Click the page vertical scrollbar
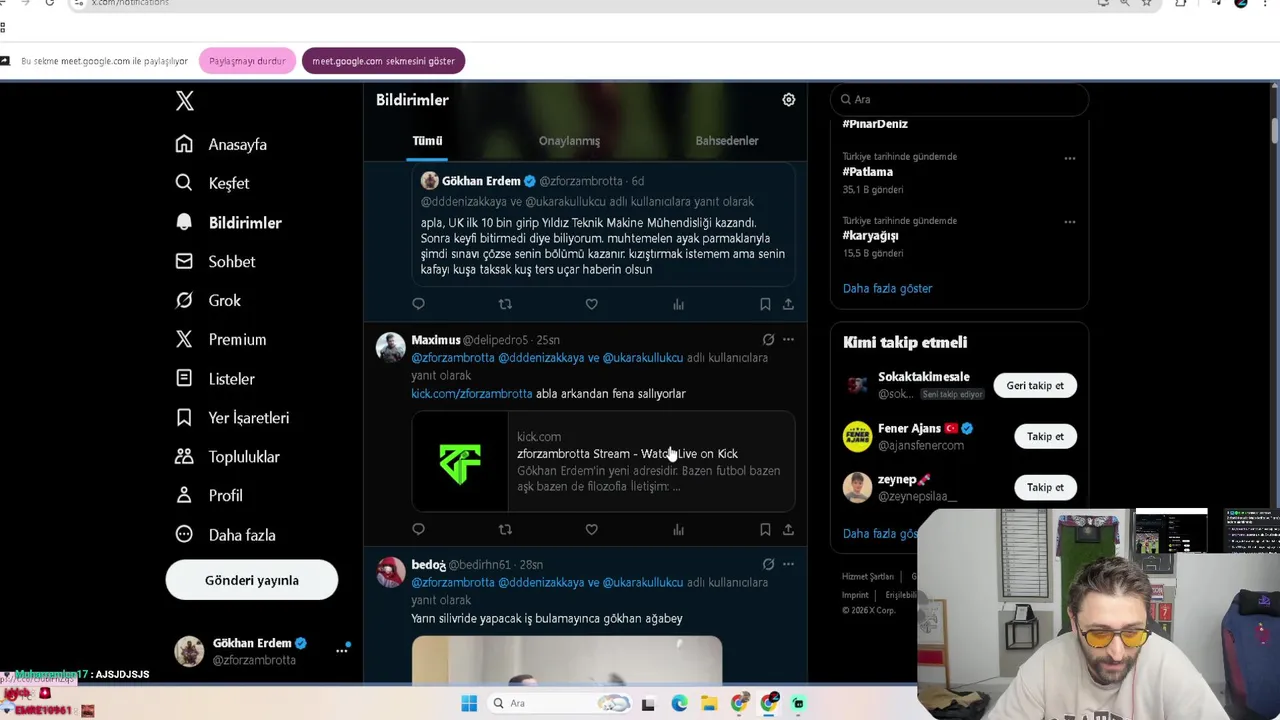 [x=1275, y=130]
